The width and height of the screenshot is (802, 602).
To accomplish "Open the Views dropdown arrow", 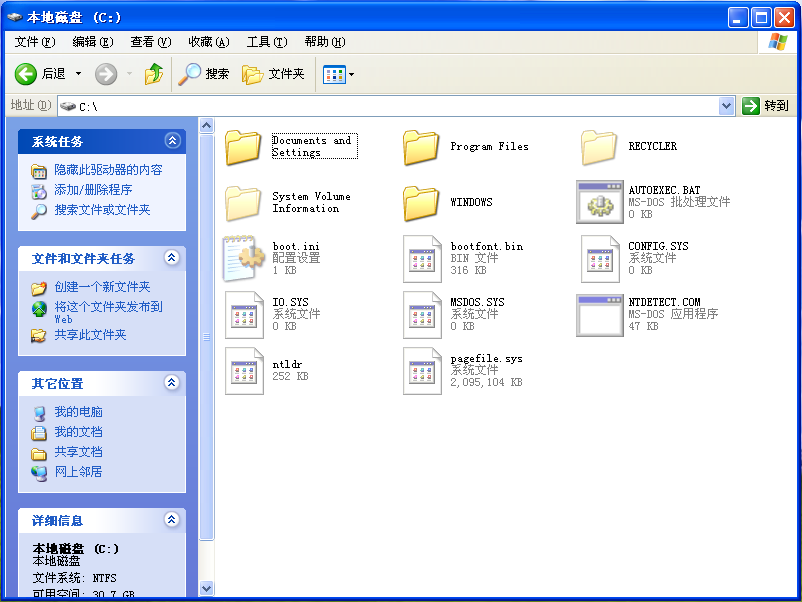I will tap(351, 75).
